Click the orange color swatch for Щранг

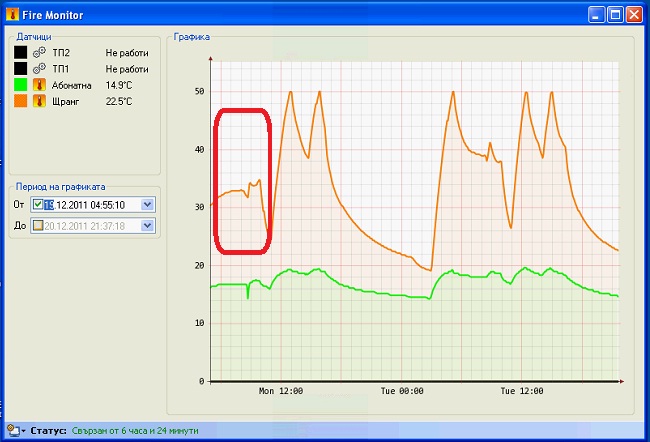point(20,101)
